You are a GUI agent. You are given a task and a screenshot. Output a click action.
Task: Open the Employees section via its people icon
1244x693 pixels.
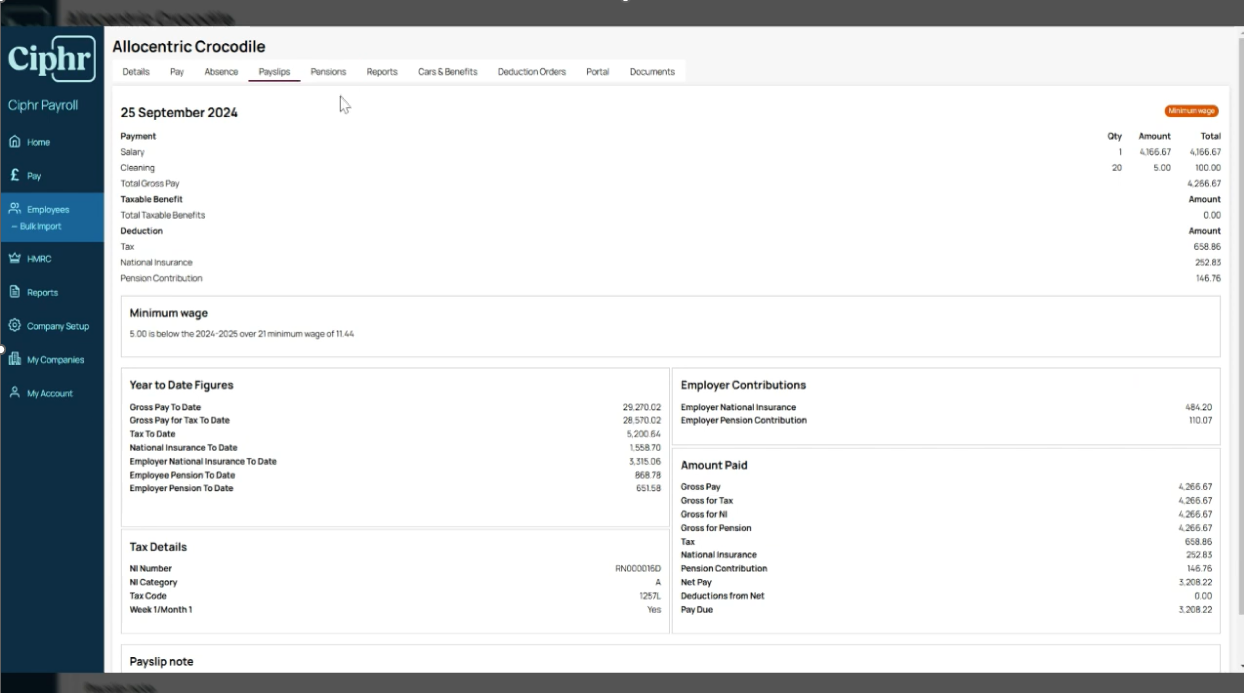14,209
